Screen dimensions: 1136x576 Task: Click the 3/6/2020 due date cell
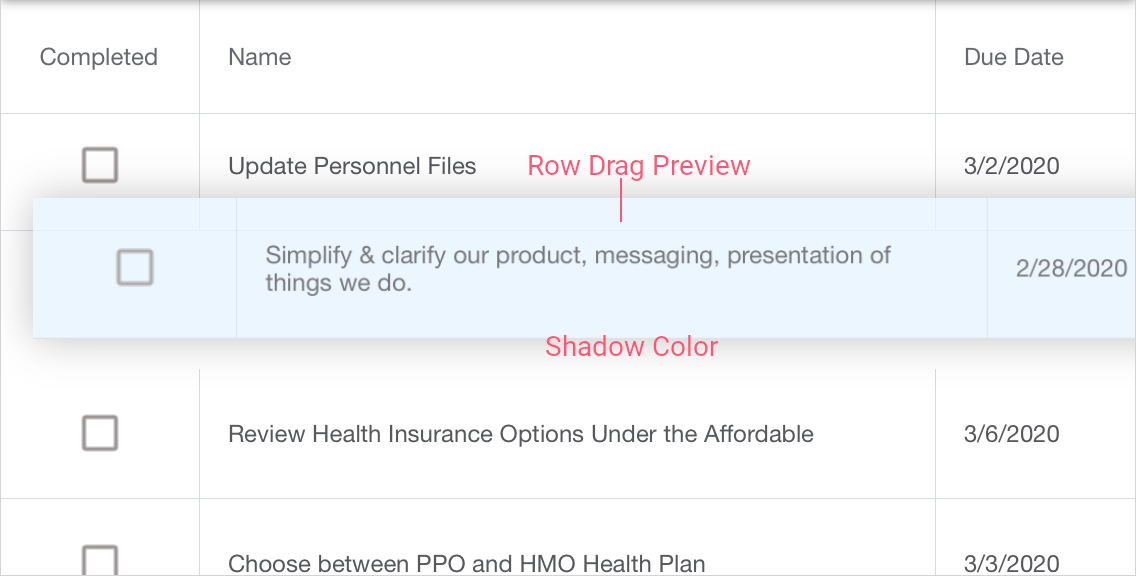point(1011,434)
